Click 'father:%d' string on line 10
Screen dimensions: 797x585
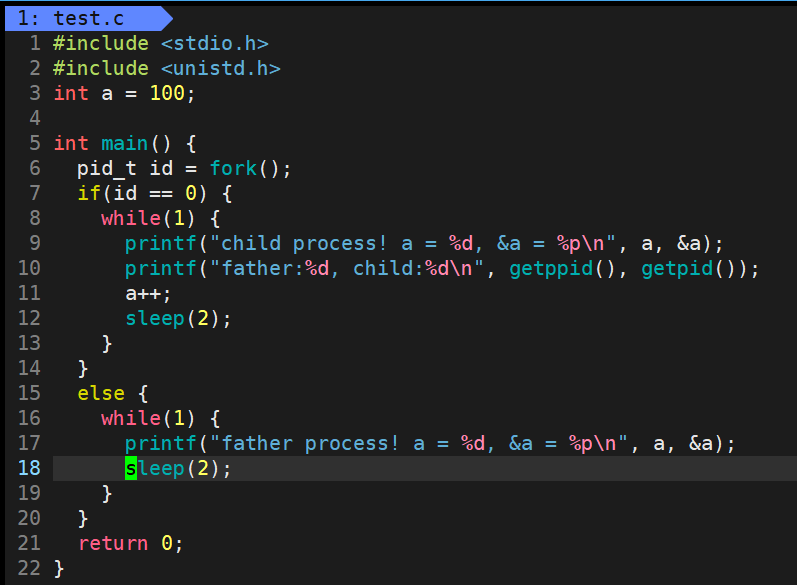(x=274, y=268)
